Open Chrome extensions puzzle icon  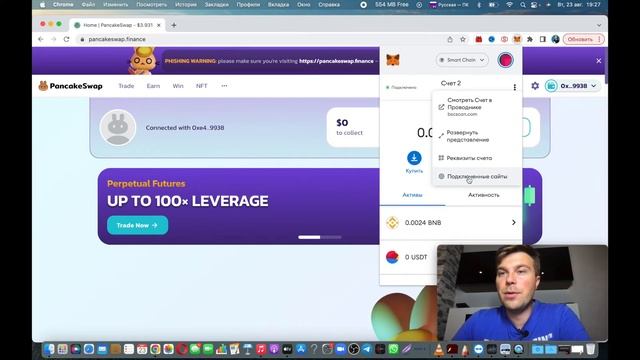point(530,39)
